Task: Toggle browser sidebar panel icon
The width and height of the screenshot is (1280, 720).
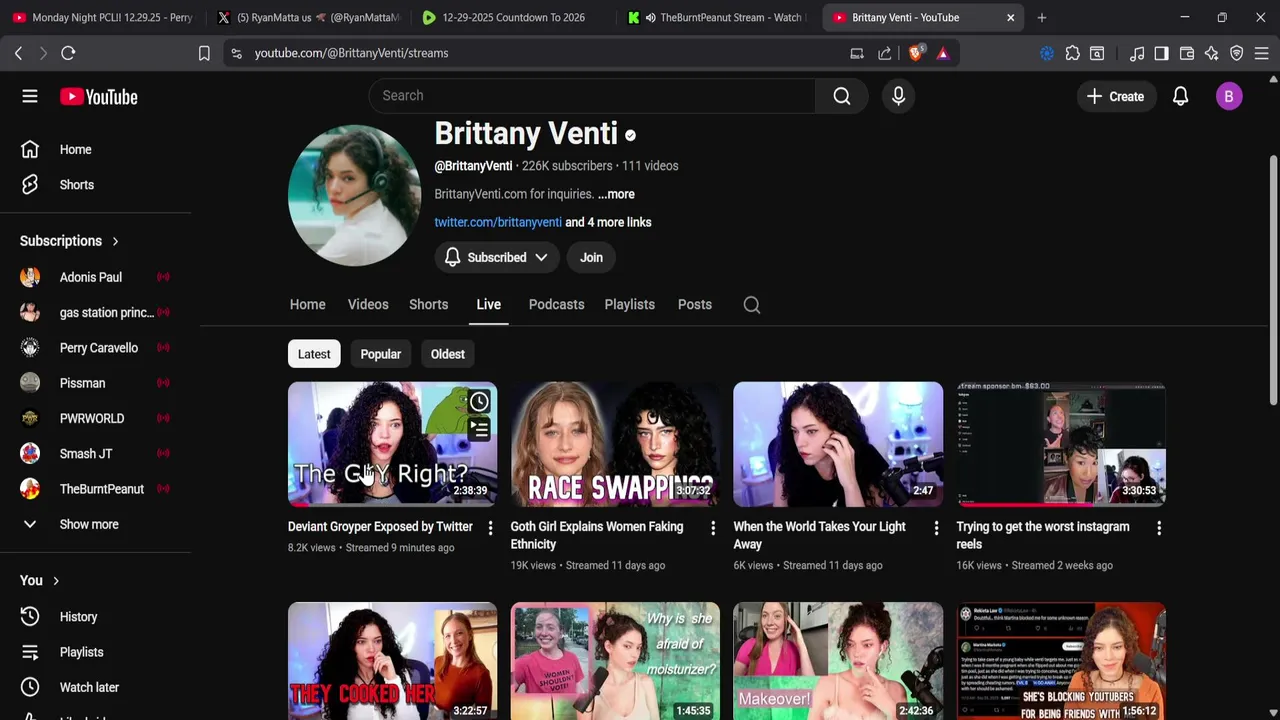Action: [1161, 53]
